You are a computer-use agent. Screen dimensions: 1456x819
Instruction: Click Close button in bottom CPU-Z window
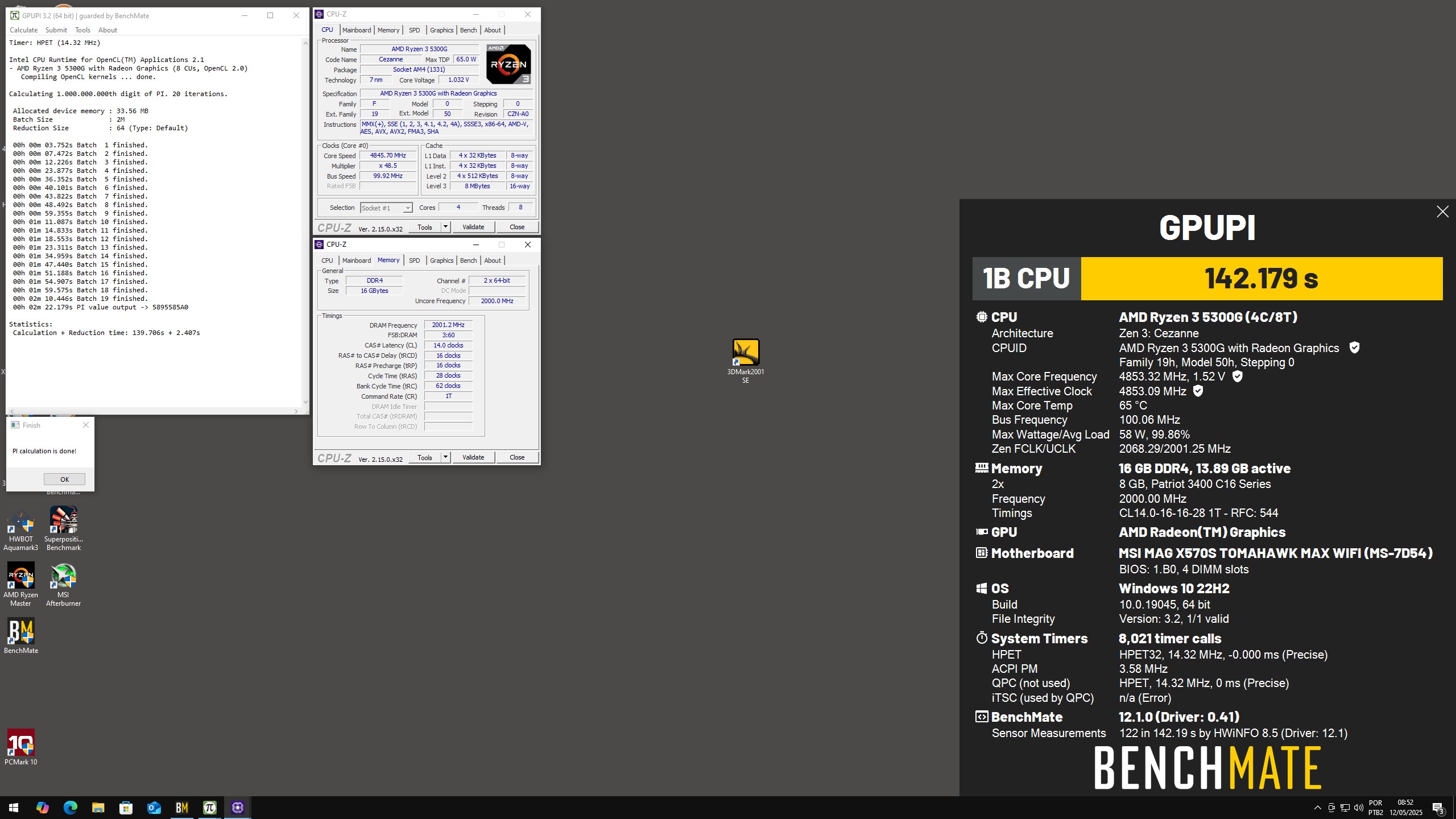coord(517,457)
